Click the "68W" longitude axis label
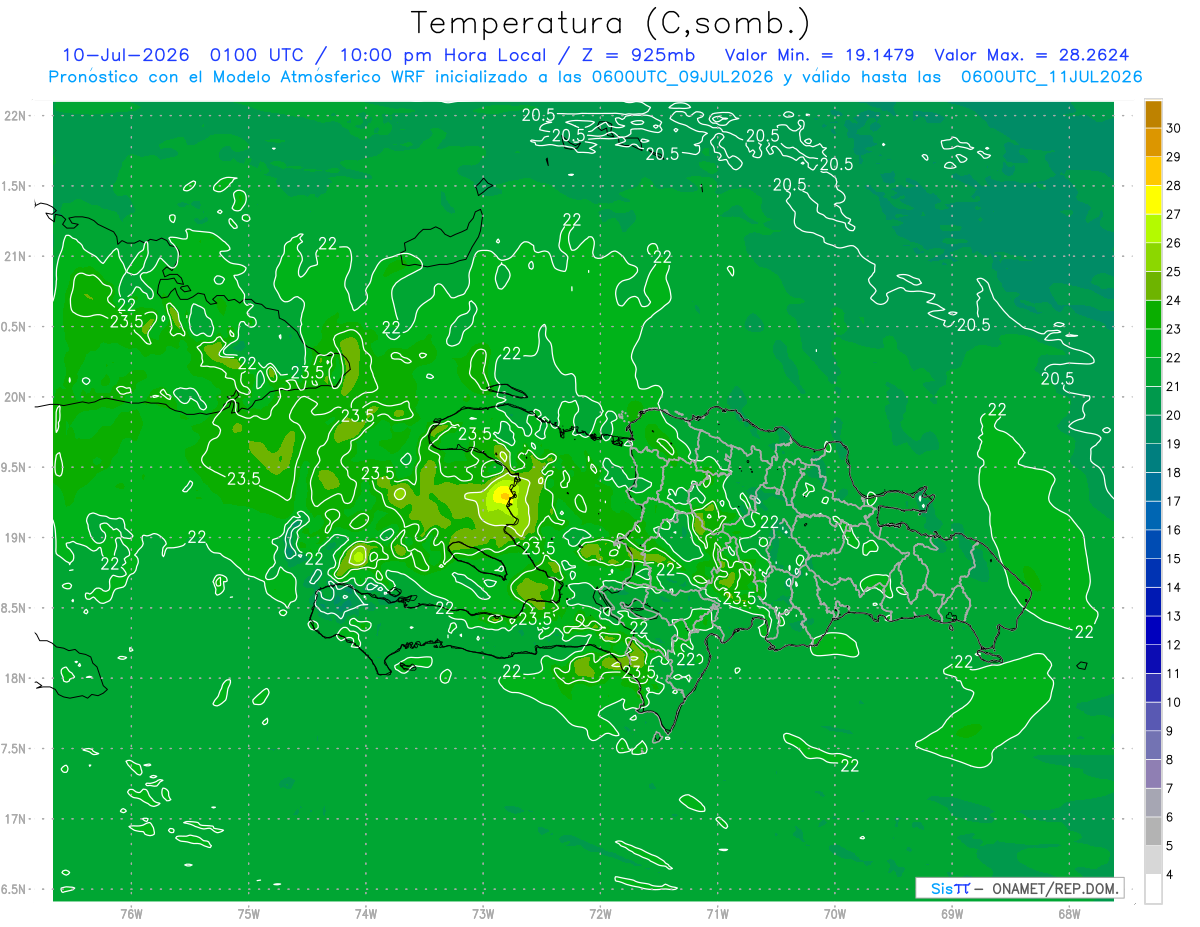Image resolution: width=1200 pixels, height=927 pixels. pos(1069,912)
